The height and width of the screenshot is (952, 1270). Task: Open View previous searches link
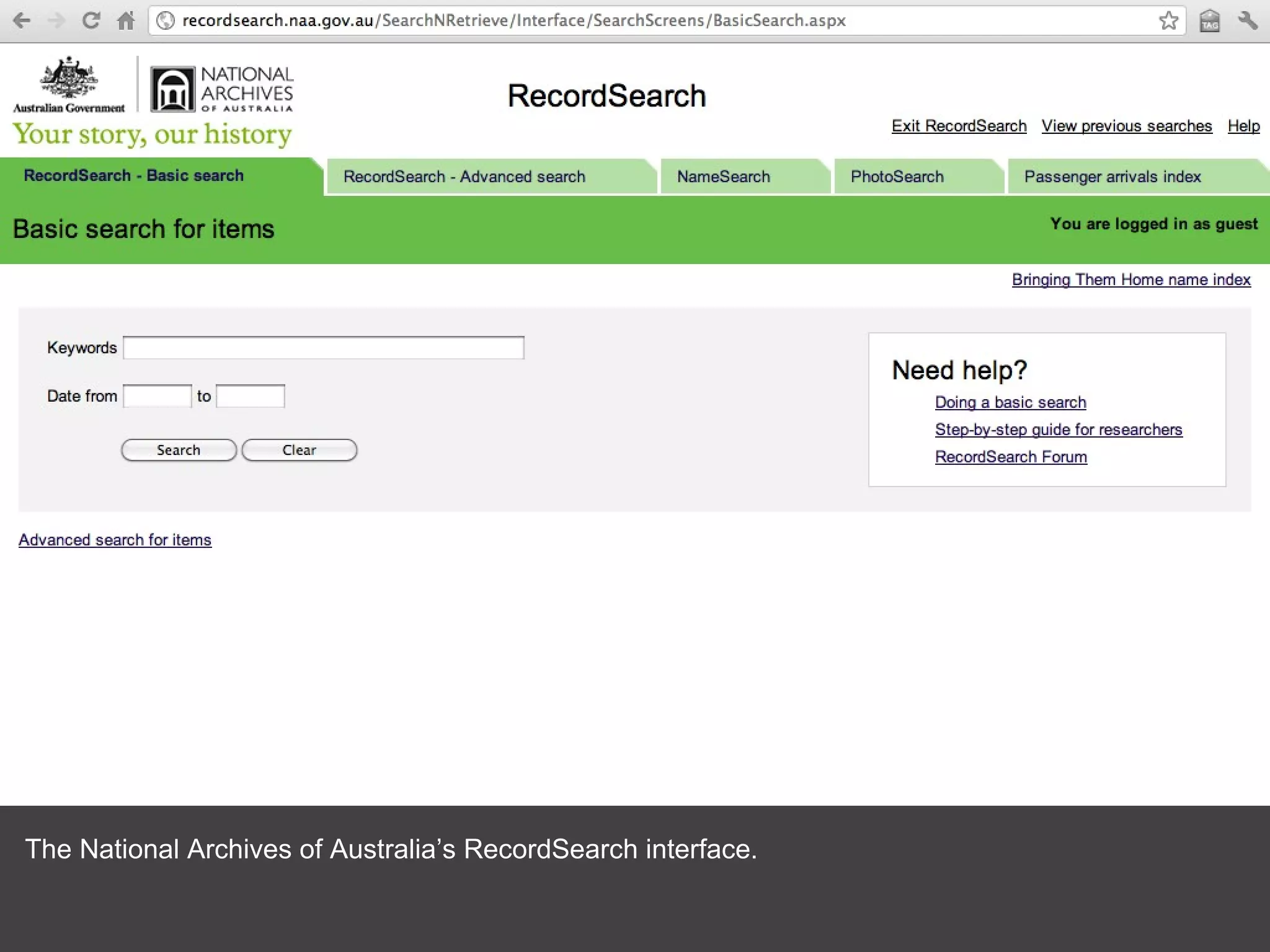(1127, 126)
